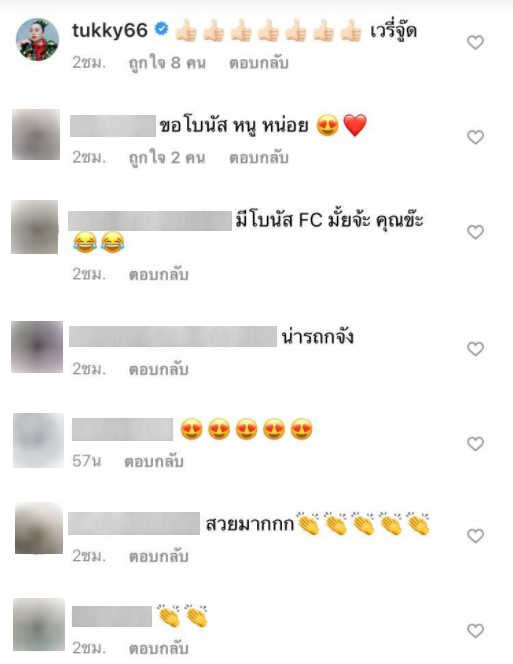The image size is (513, 664).
Task: Heart the น่ารถกจัง comment
Action: [x=475, y=349]
